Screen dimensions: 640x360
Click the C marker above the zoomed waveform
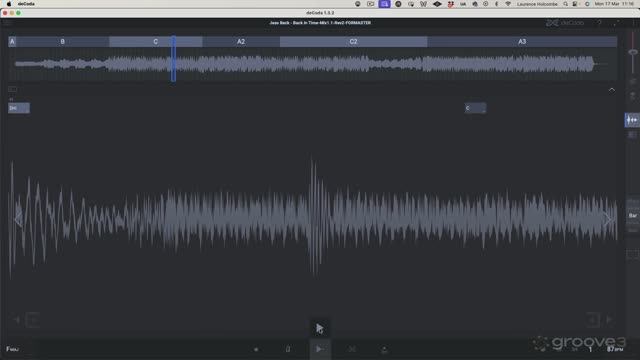[475, 108]
